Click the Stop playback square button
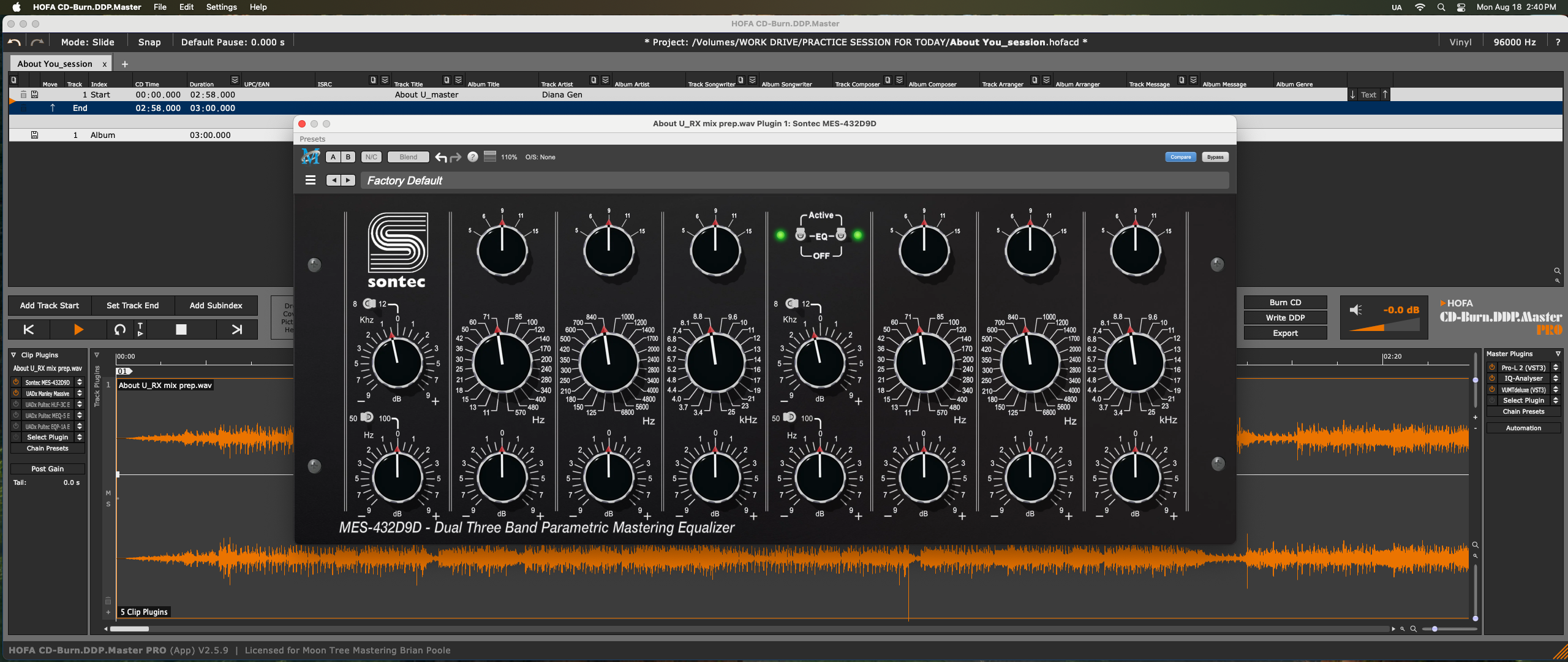This screenshot has width=1568, height=662. (x=181, y=330)
